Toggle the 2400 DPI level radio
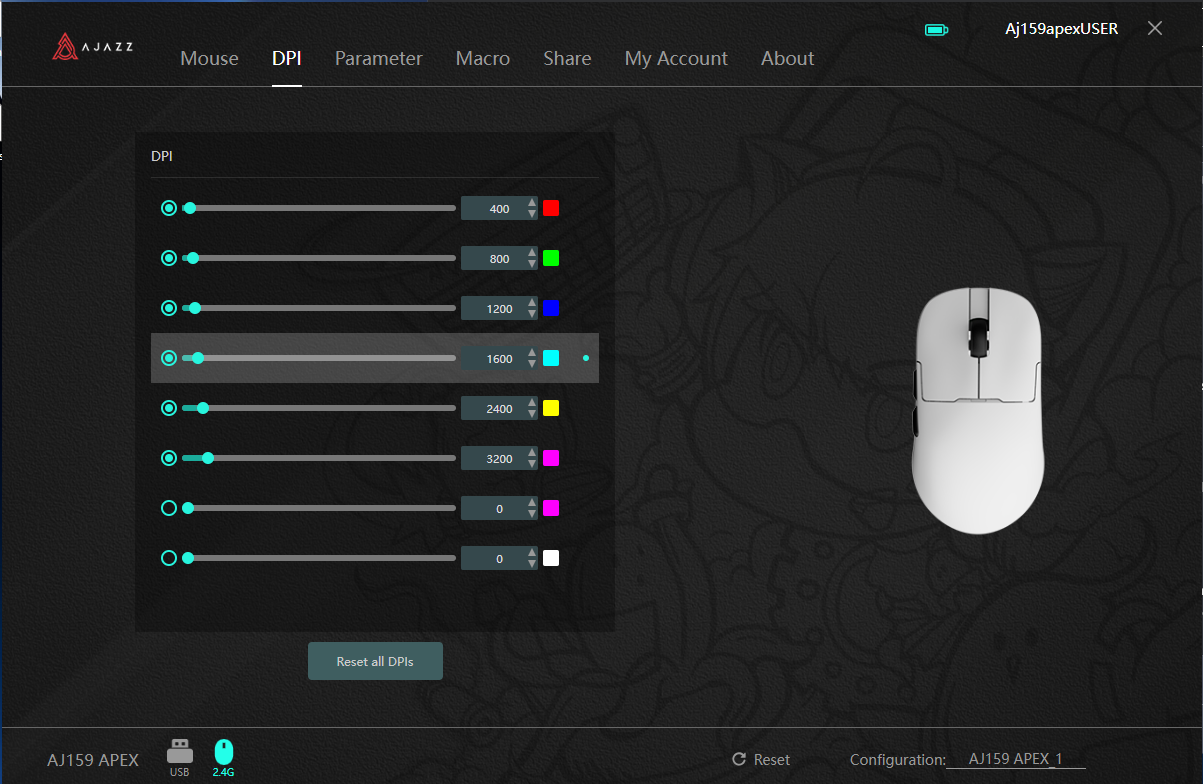Image resolution: width=1203 pixels, height=784 pixels. [169, 408]
